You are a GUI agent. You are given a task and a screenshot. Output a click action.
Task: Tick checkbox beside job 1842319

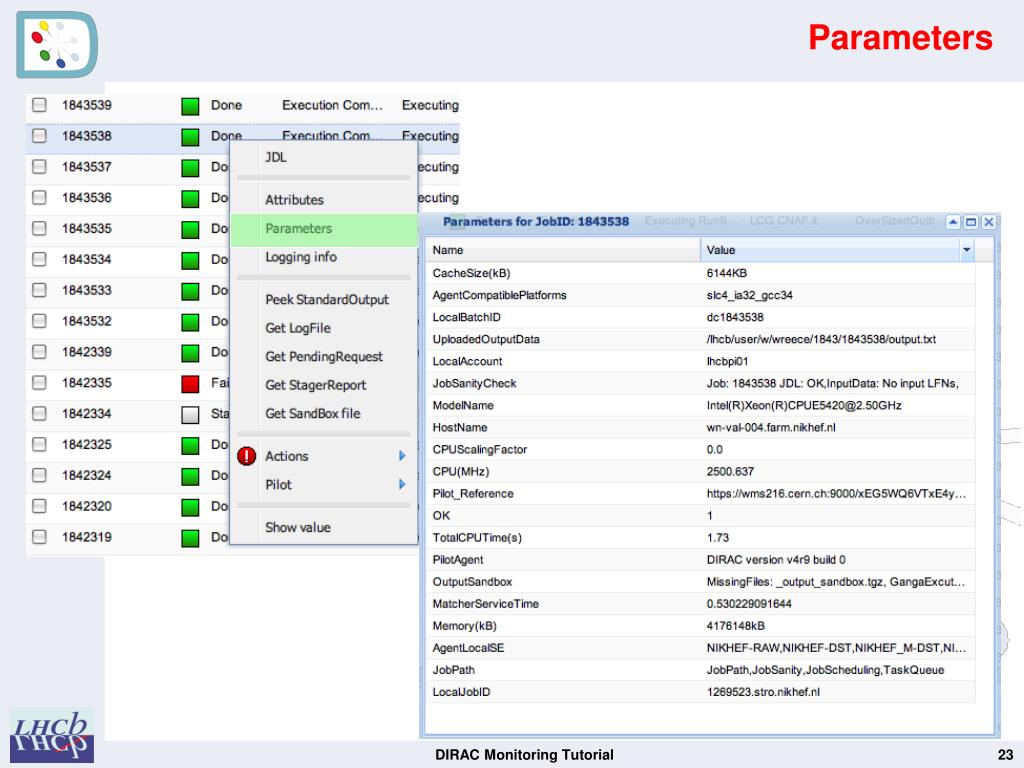point(39,537)
